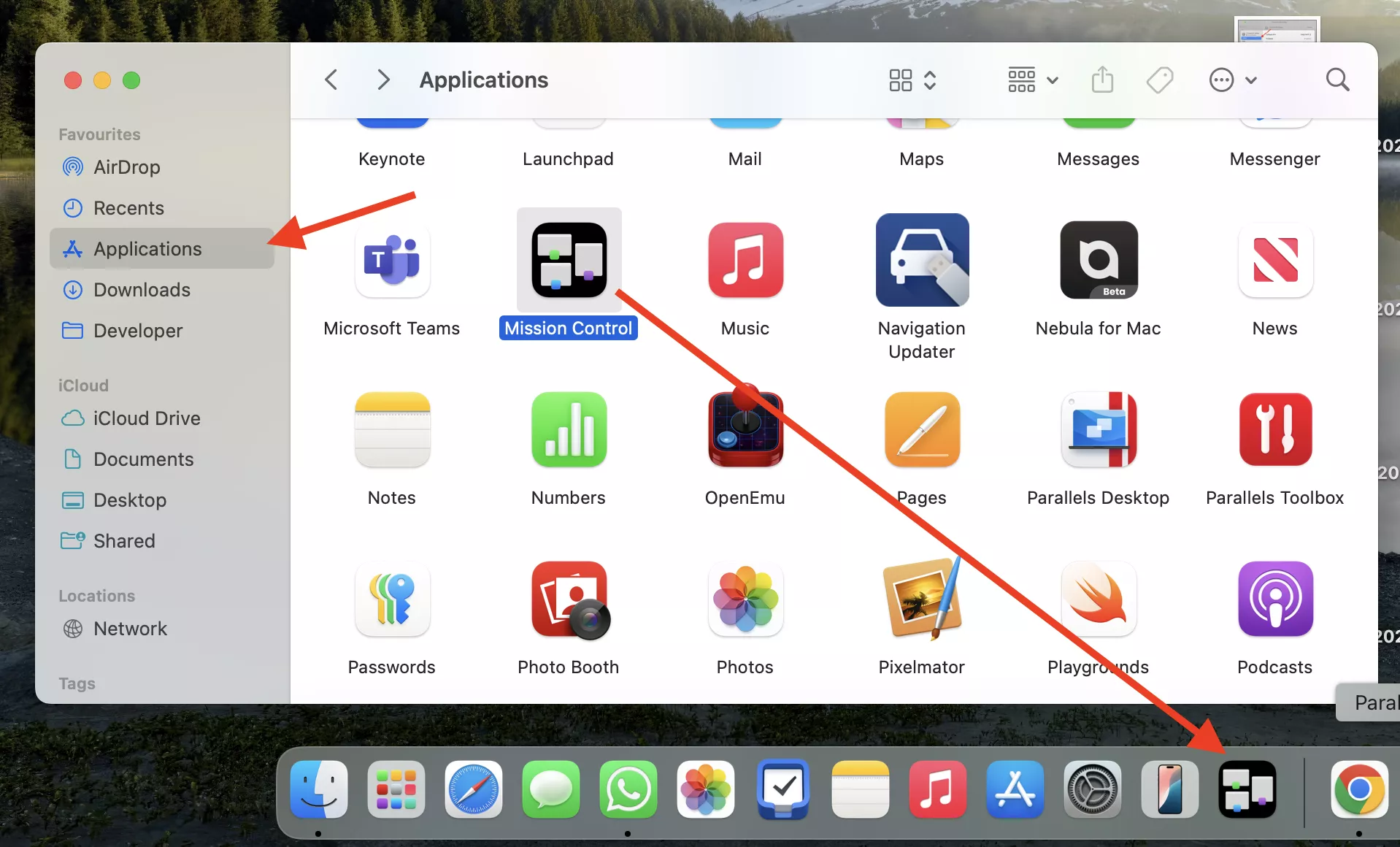This screenshot has width=1400, height=847.
Task: Click the Parallels Toolbox app icon
Action: coord(1274,429)
